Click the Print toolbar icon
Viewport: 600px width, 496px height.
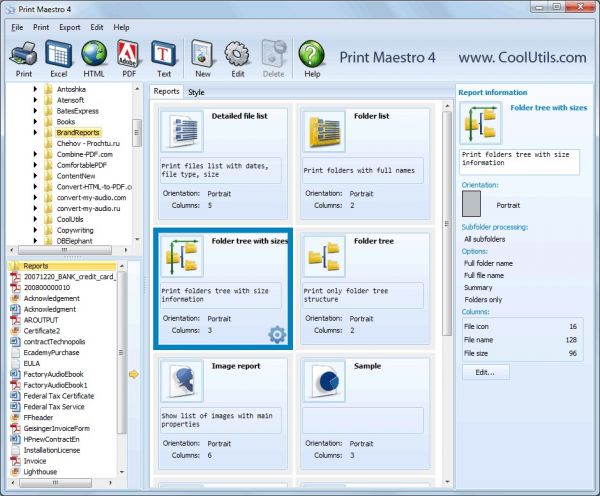(x=22, y=58)
